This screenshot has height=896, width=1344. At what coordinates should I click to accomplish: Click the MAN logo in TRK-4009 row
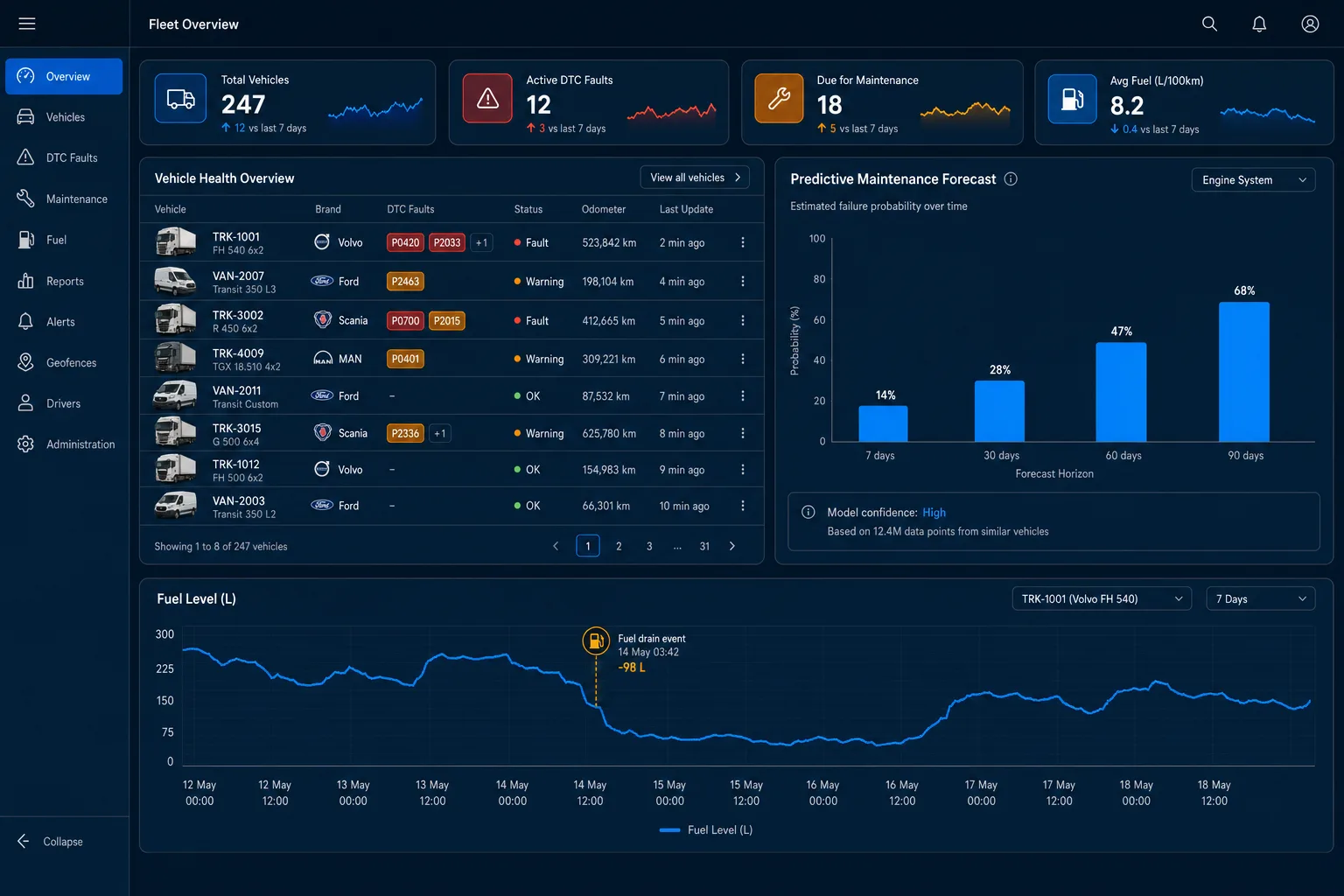click(x=323, y=359)
